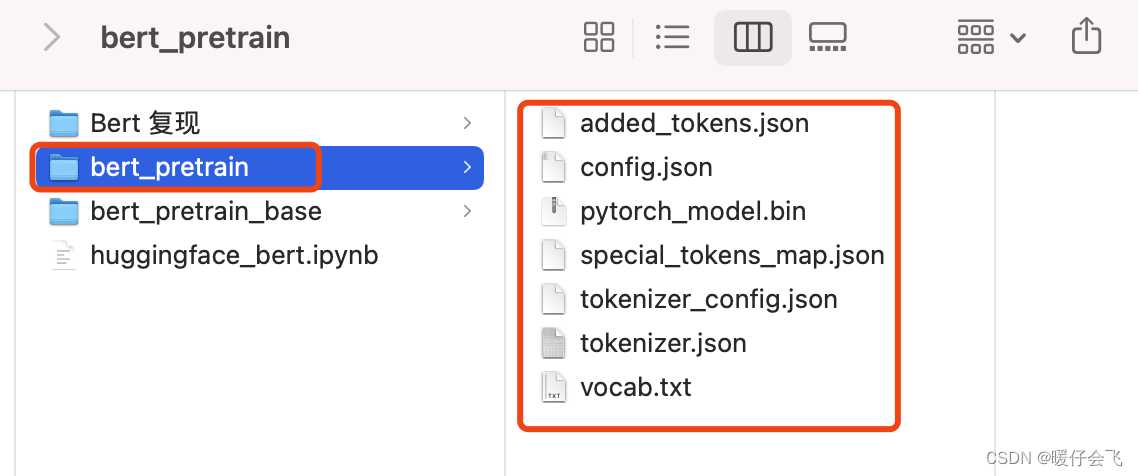The width and height of the screenshot is (1138, 476).
Task: Select huggingface_bert.ipynb notebook file
Action: [234, 255]
